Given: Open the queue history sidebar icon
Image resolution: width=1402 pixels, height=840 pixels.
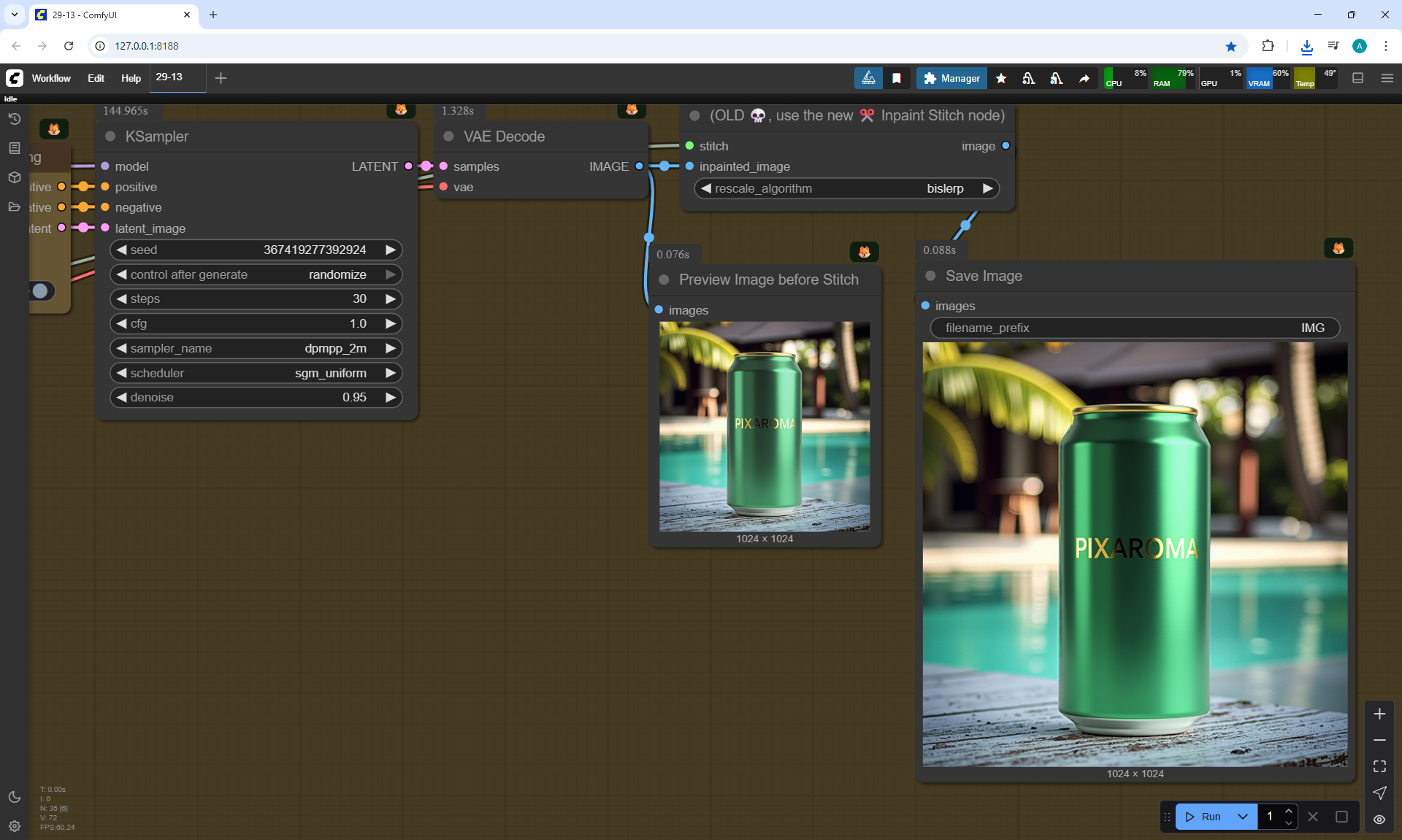Looking at the screenshot, I should pos(15,119).
